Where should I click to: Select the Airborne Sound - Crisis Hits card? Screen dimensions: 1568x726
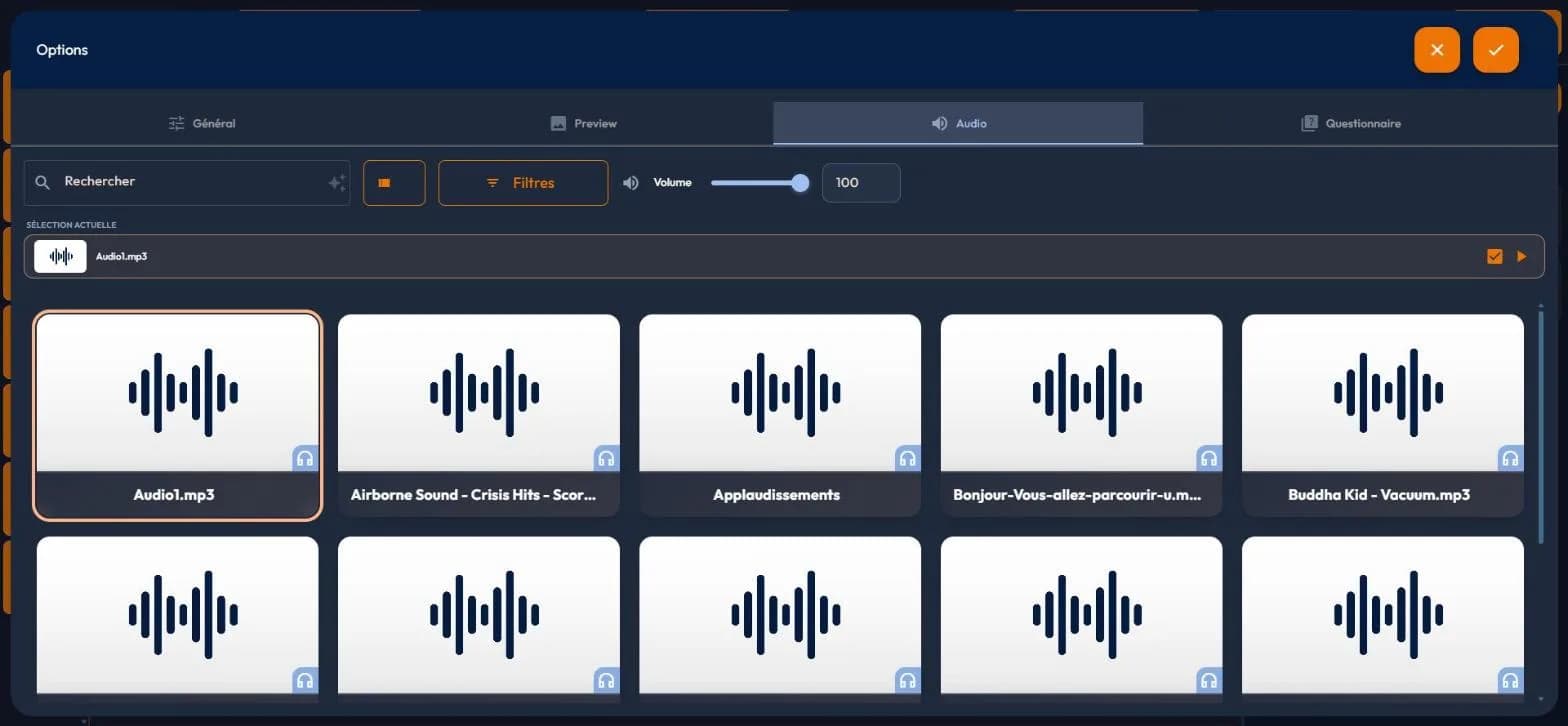479,416
